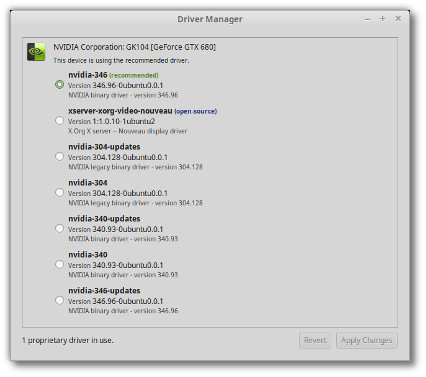Click 'Version 346.96-0ubuntu0.0.1' under nvidia-346 recommended
Screen dimensions: 426x377
116,85
